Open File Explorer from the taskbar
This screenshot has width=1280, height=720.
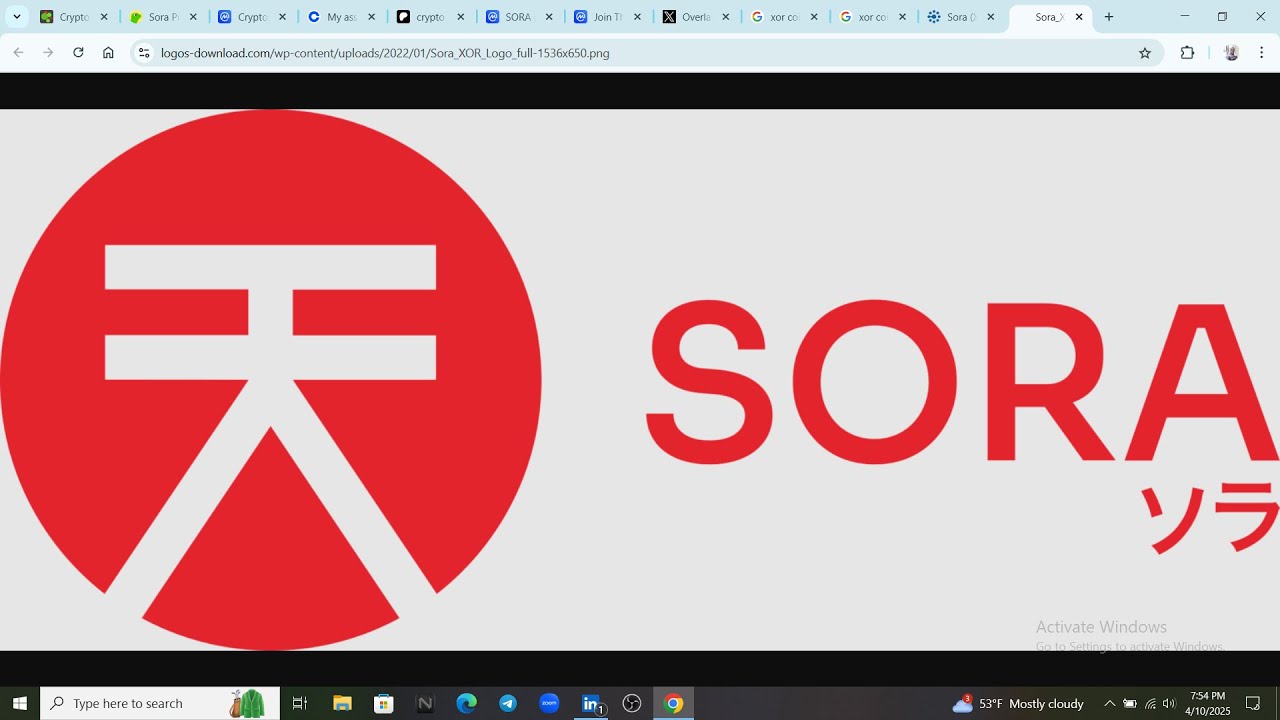[x=342, y=703]
